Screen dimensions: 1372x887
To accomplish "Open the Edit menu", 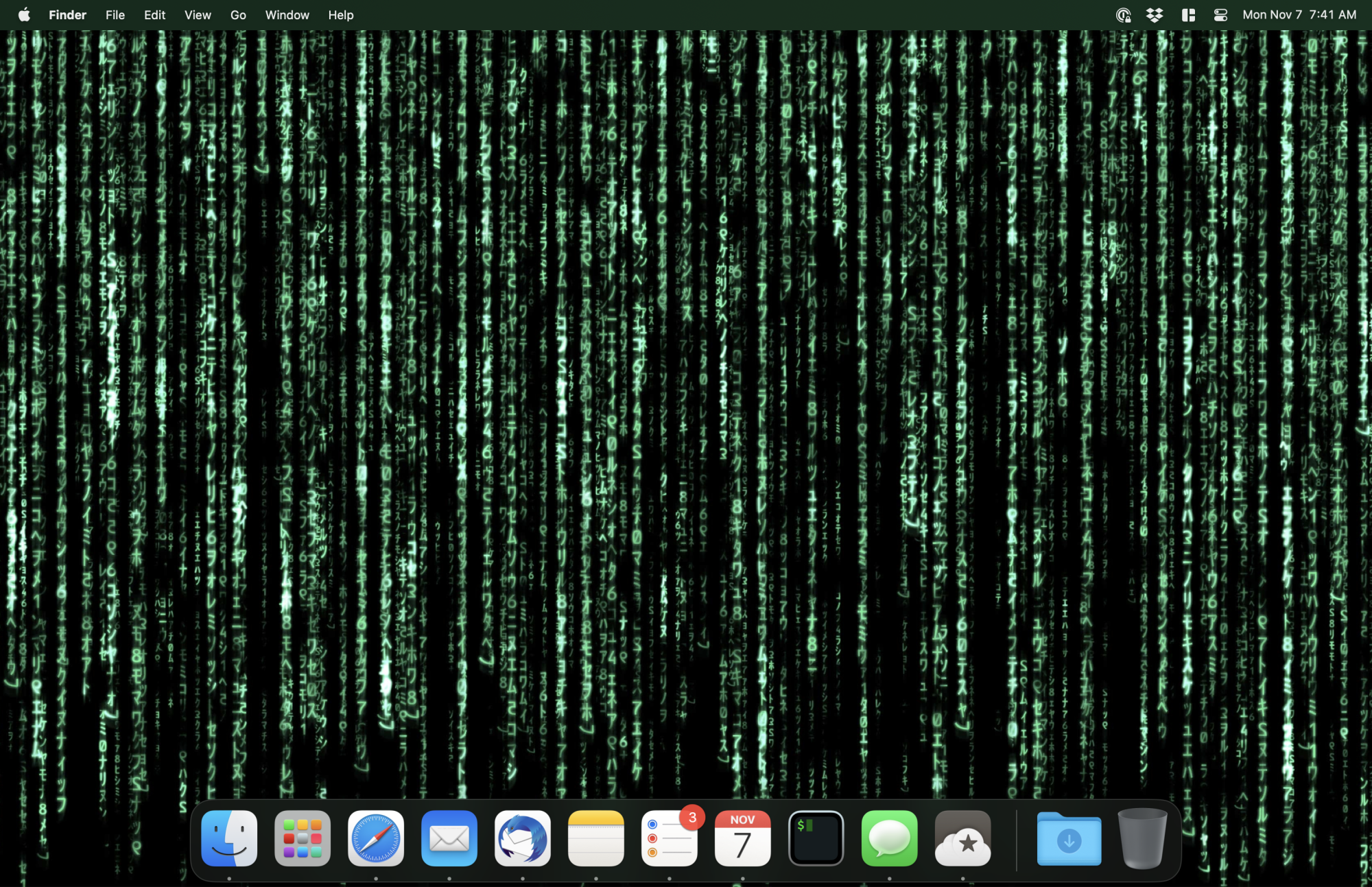I will point(154,14).
